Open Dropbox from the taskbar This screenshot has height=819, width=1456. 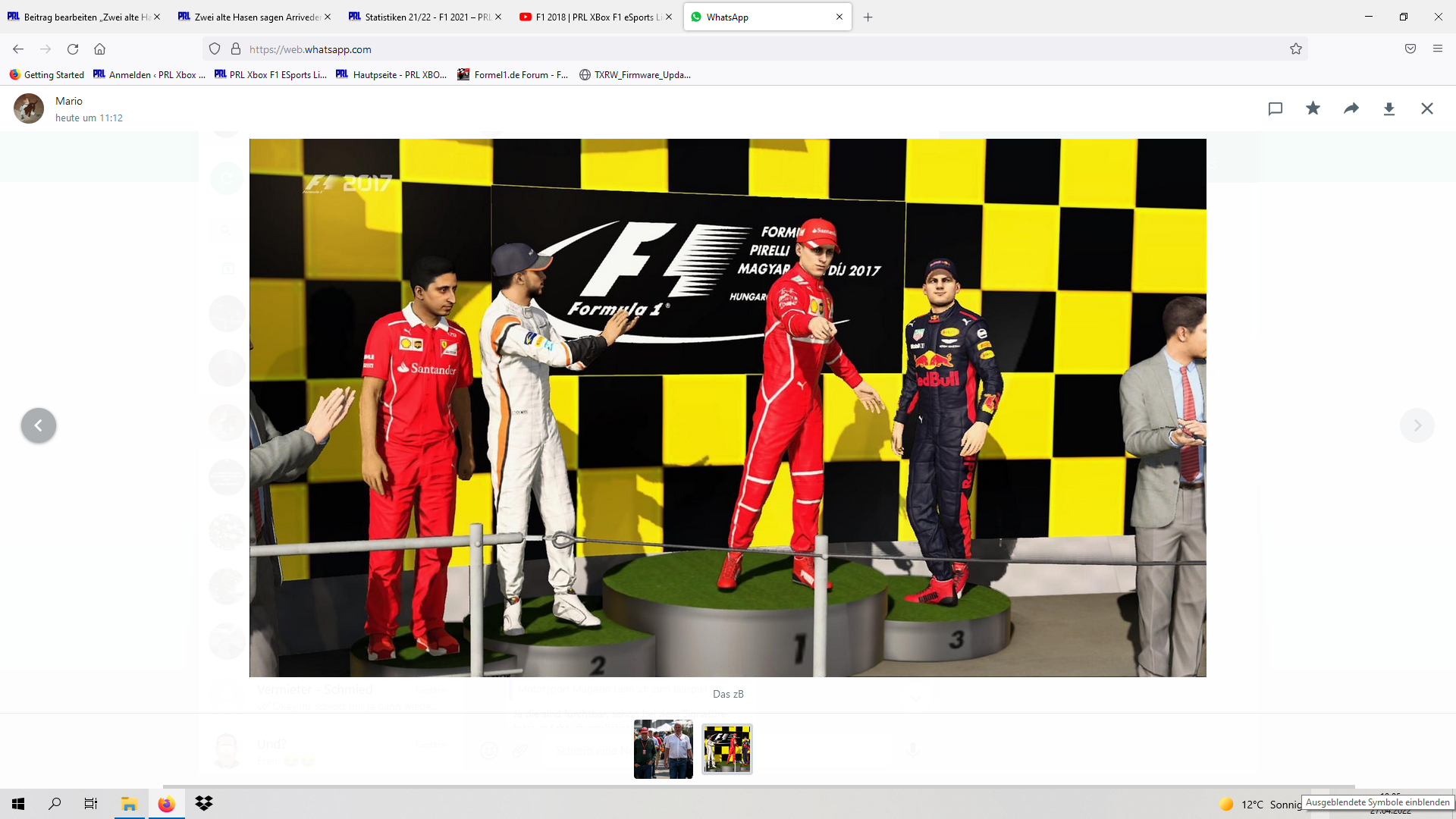(203, 804)
